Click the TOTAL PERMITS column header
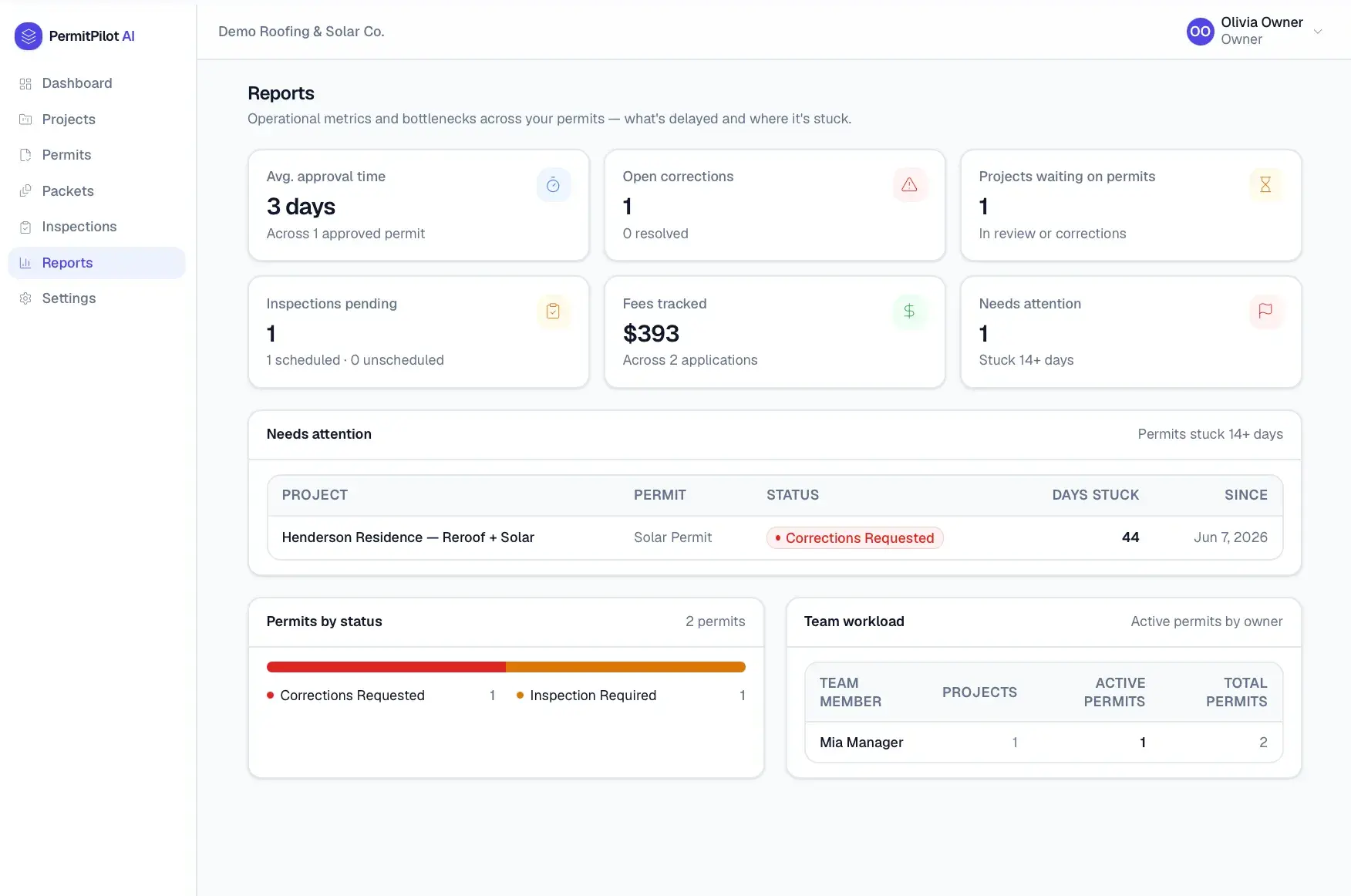Viewport: 1351px width, 896px height. 1237,692
